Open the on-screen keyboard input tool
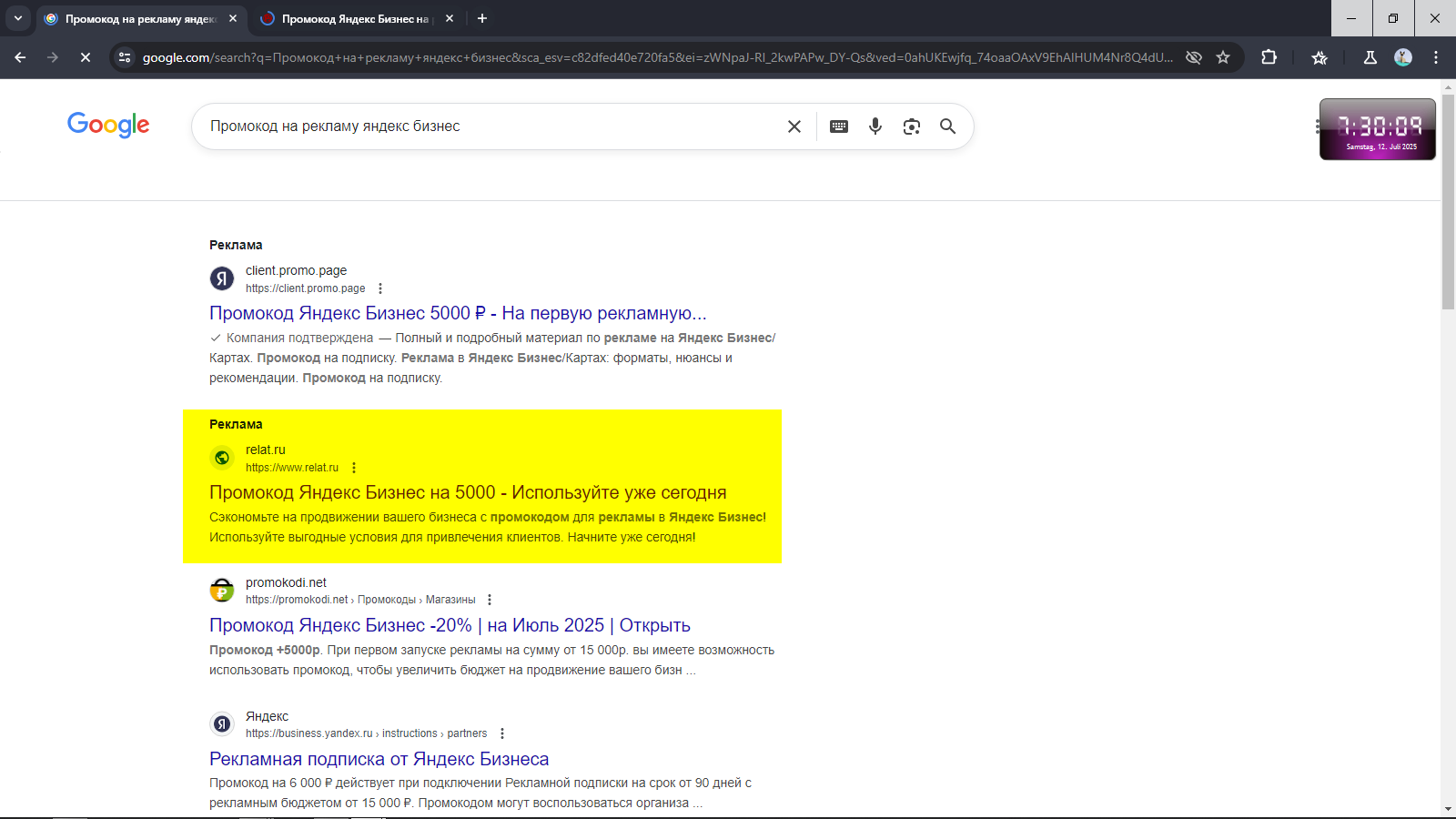This screenshot has height=819, width=1456. pos(839,126)
